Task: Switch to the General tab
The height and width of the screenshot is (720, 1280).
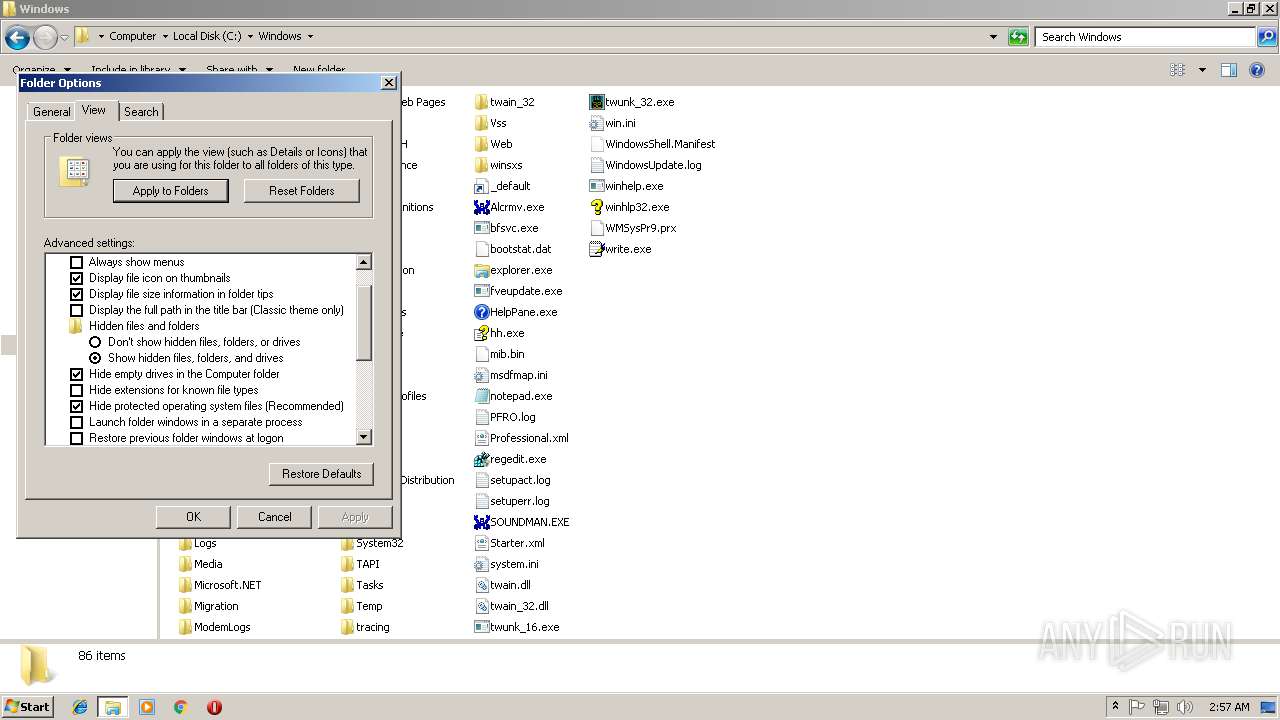Action: click(x=51, y=112)
